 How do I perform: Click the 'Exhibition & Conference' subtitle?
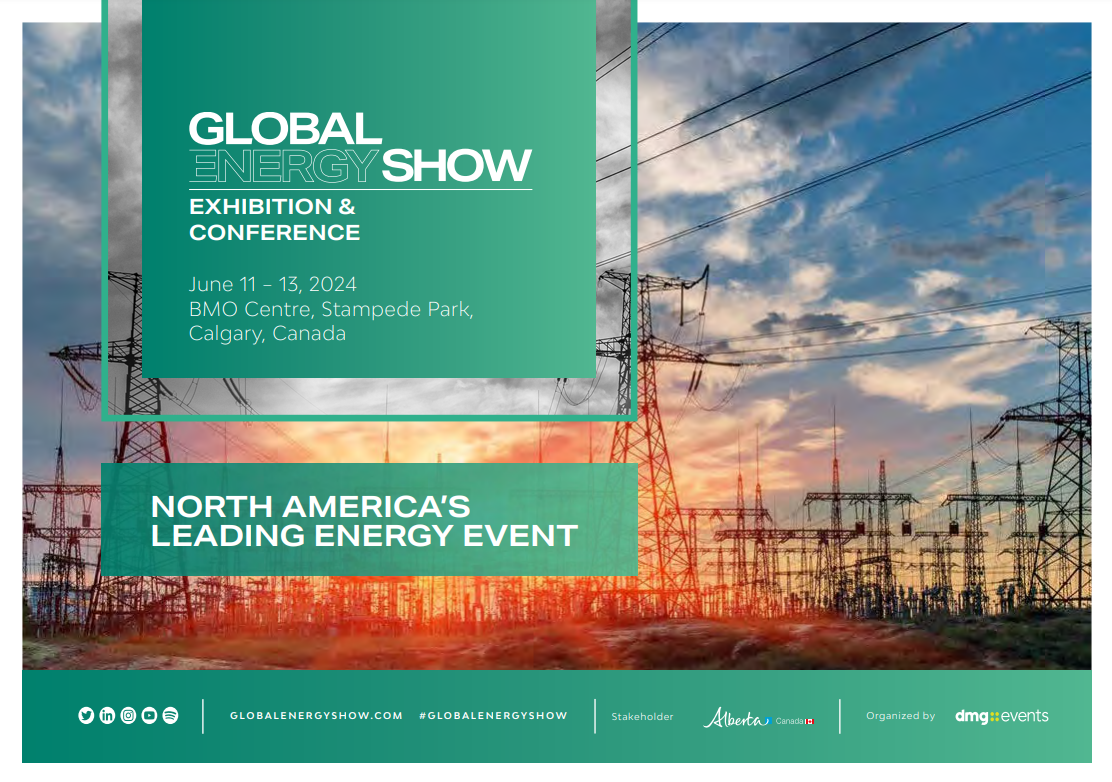click(x=274, y=220)
